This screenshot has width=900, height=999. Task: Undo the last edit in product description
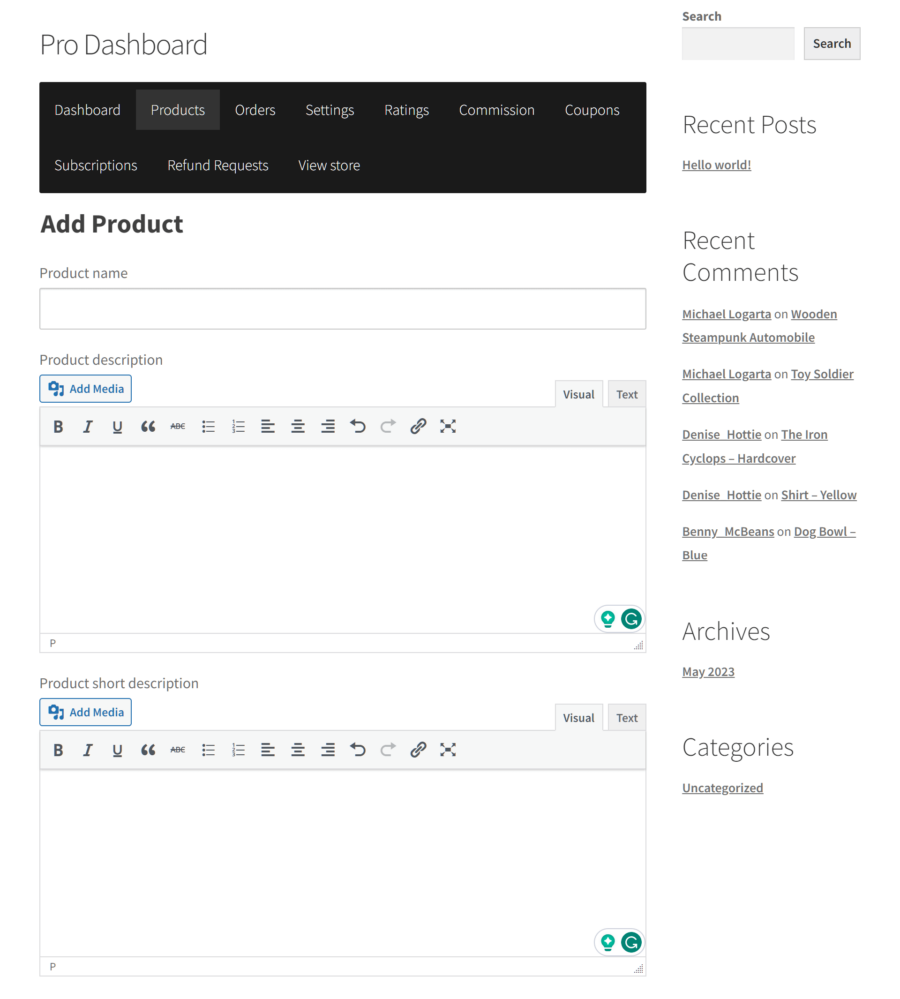(x=358, y=426)
